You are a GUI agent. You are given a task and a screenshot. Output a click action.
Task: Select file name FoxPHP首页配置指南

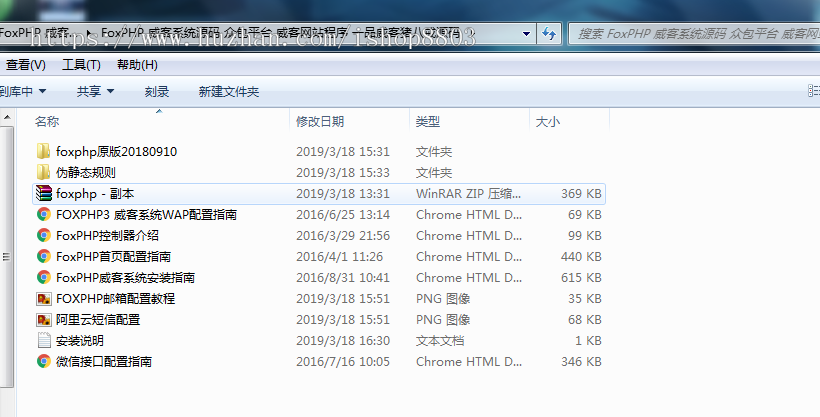pyautogui.click(x=113, y=256)
